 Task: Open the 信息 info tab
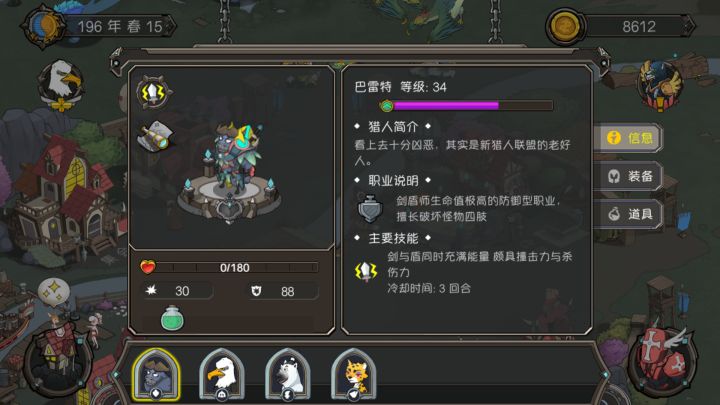(x=629, y=138)
